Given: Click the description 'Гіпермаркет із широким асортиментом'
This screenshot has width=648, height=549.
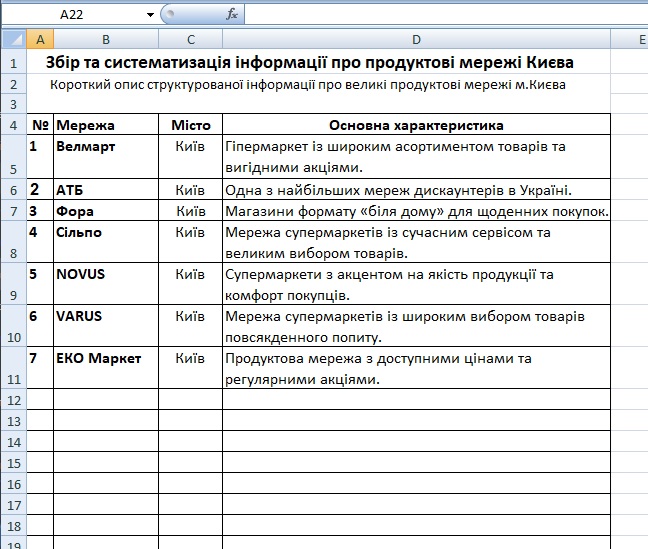Looking at the screenshot, I should tap(416, 157).
